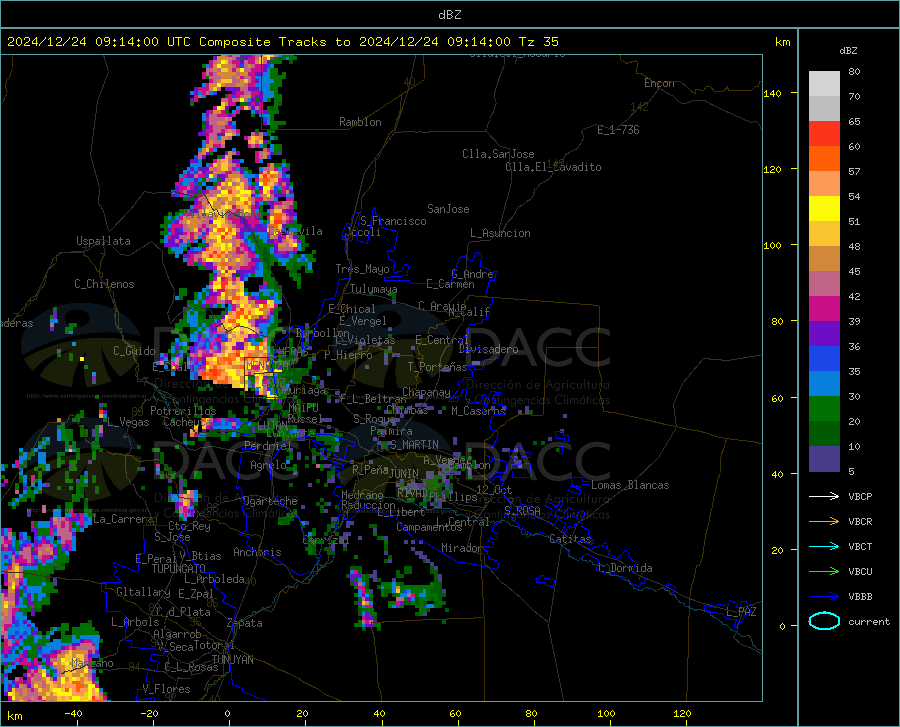The image size is (900, 727).
Task: Click the Divisadero map label
Action: 488,349
